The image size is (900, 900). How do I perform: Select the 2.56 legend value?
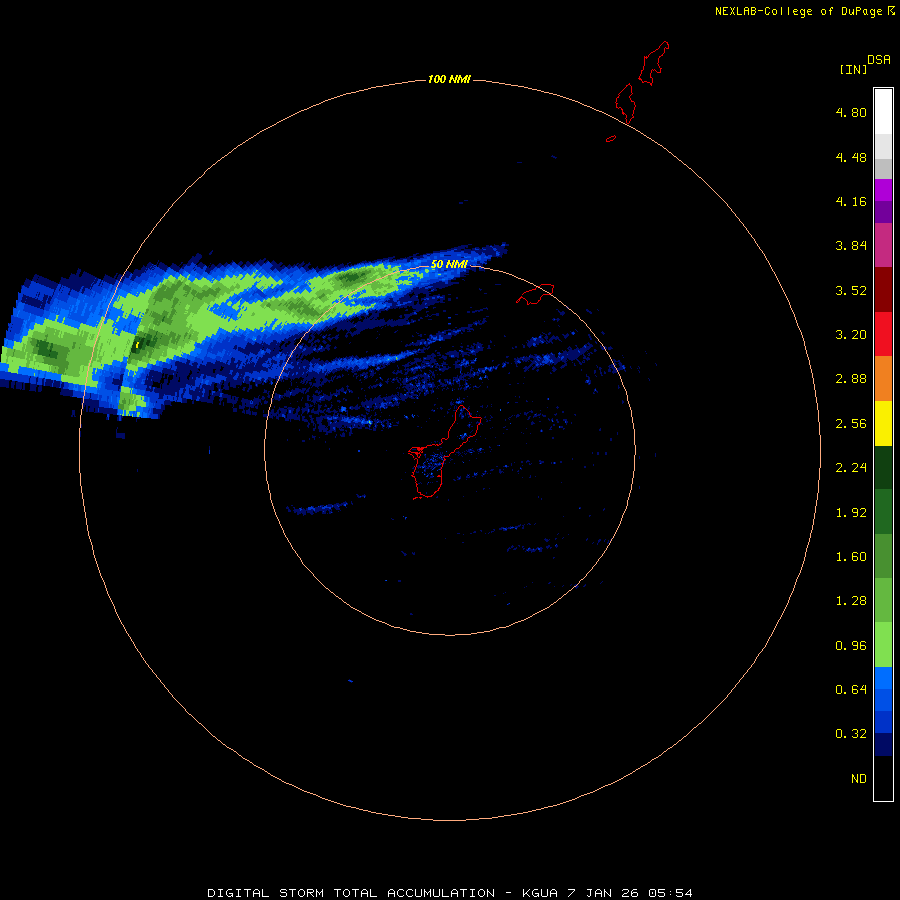point(851,424)
